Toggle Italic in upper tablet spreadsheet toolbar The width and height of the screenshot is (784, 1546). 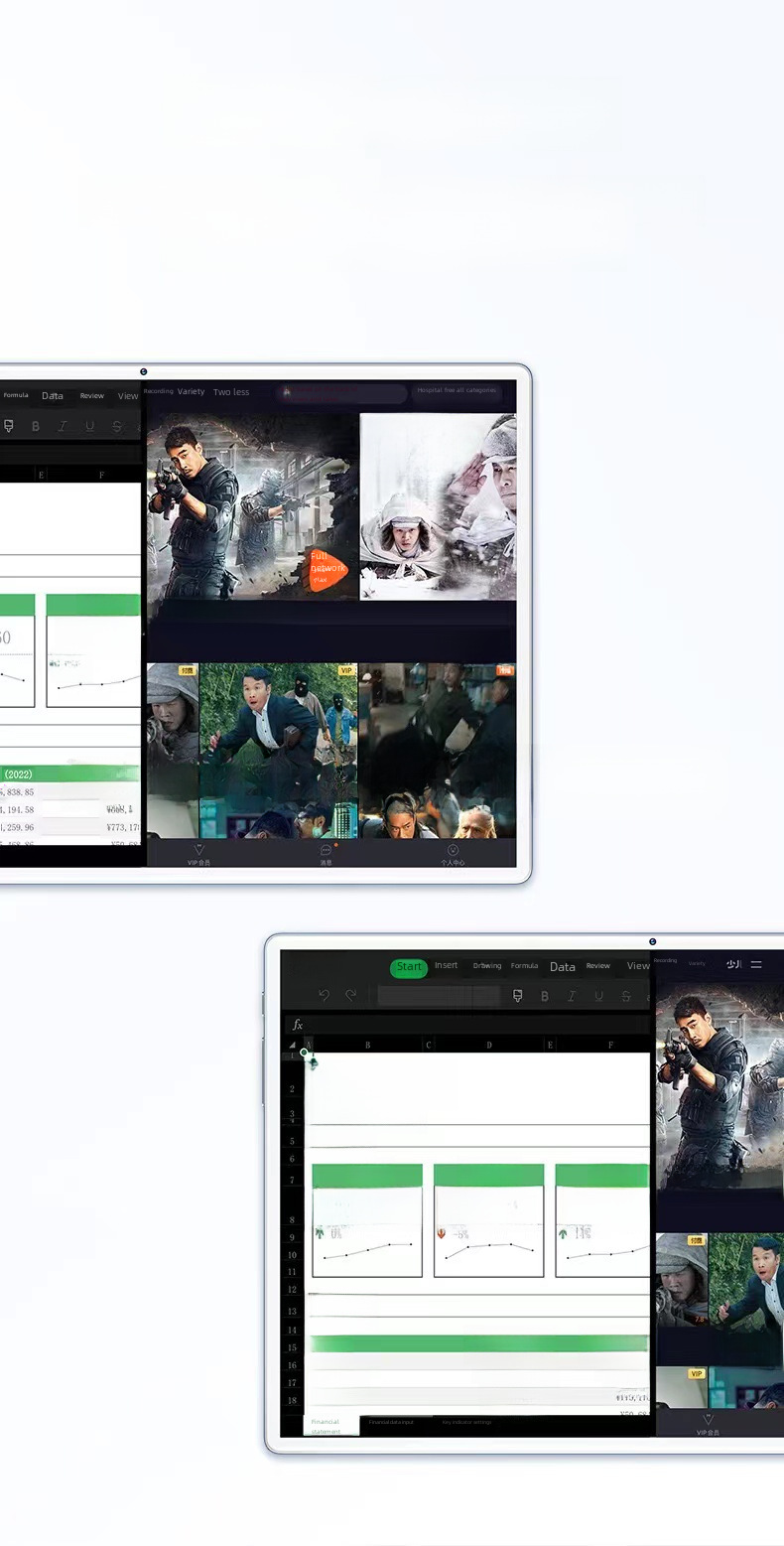[62, 426]
